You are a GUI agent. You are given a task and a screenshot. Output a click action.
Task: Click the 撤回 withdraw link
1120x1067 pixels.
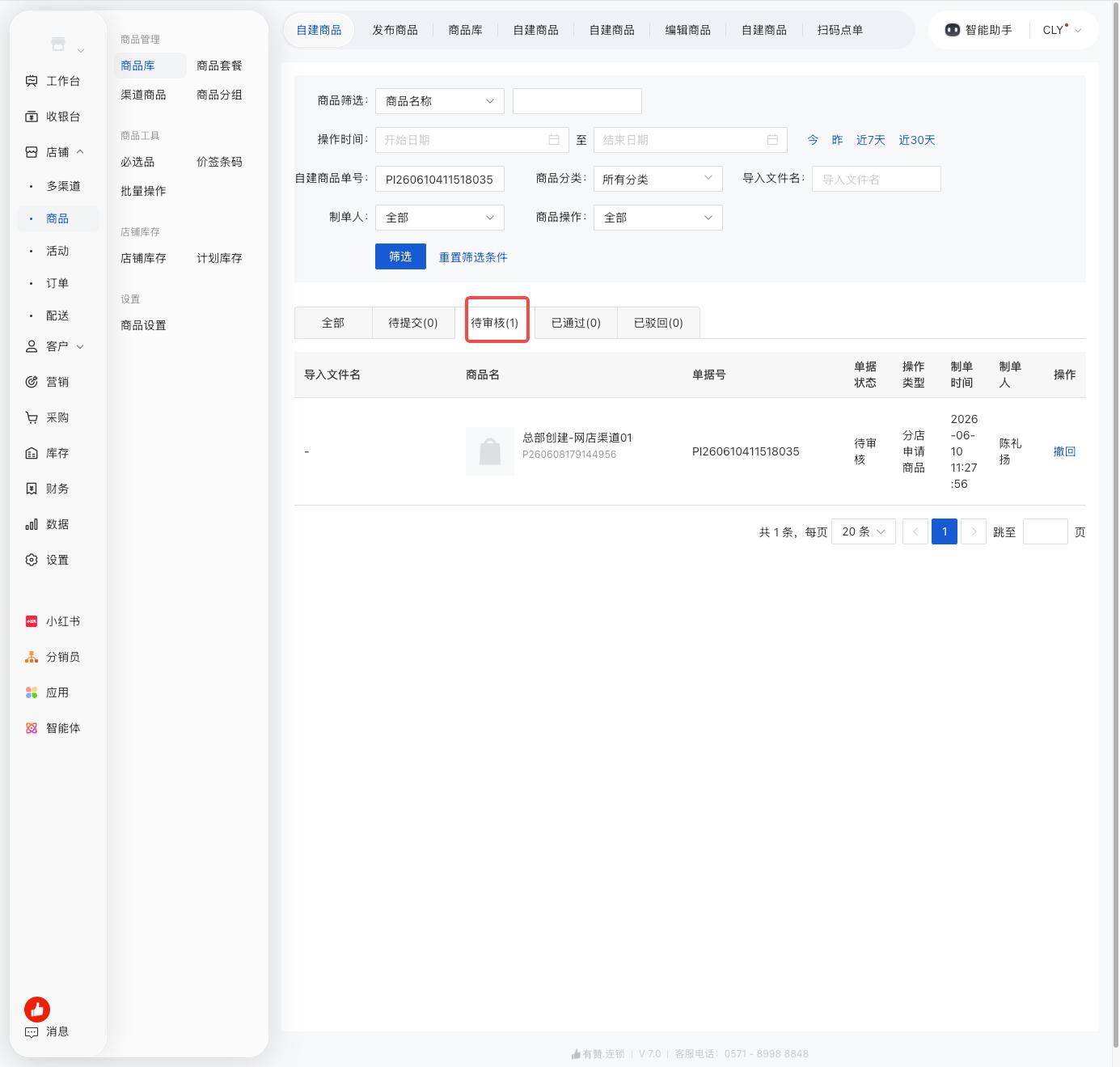point(1064,451)
